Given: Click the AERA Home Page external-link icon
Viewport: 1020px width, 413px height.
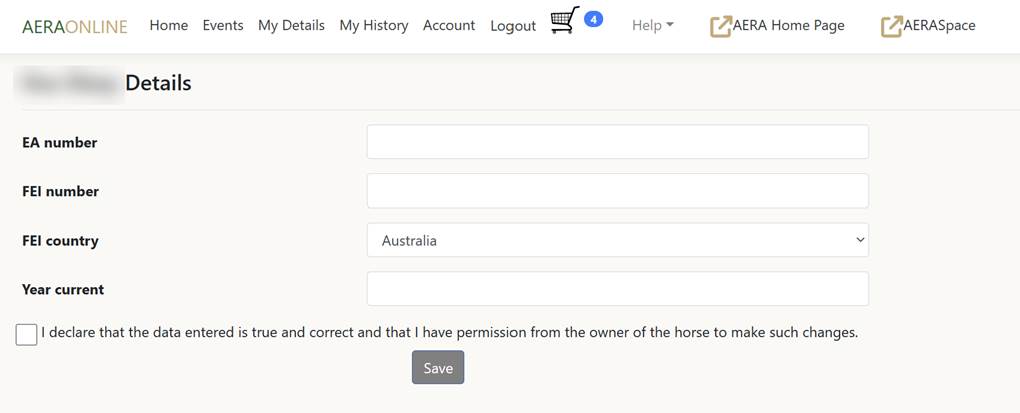Looking at the screenshot, I should pos(720,26).
